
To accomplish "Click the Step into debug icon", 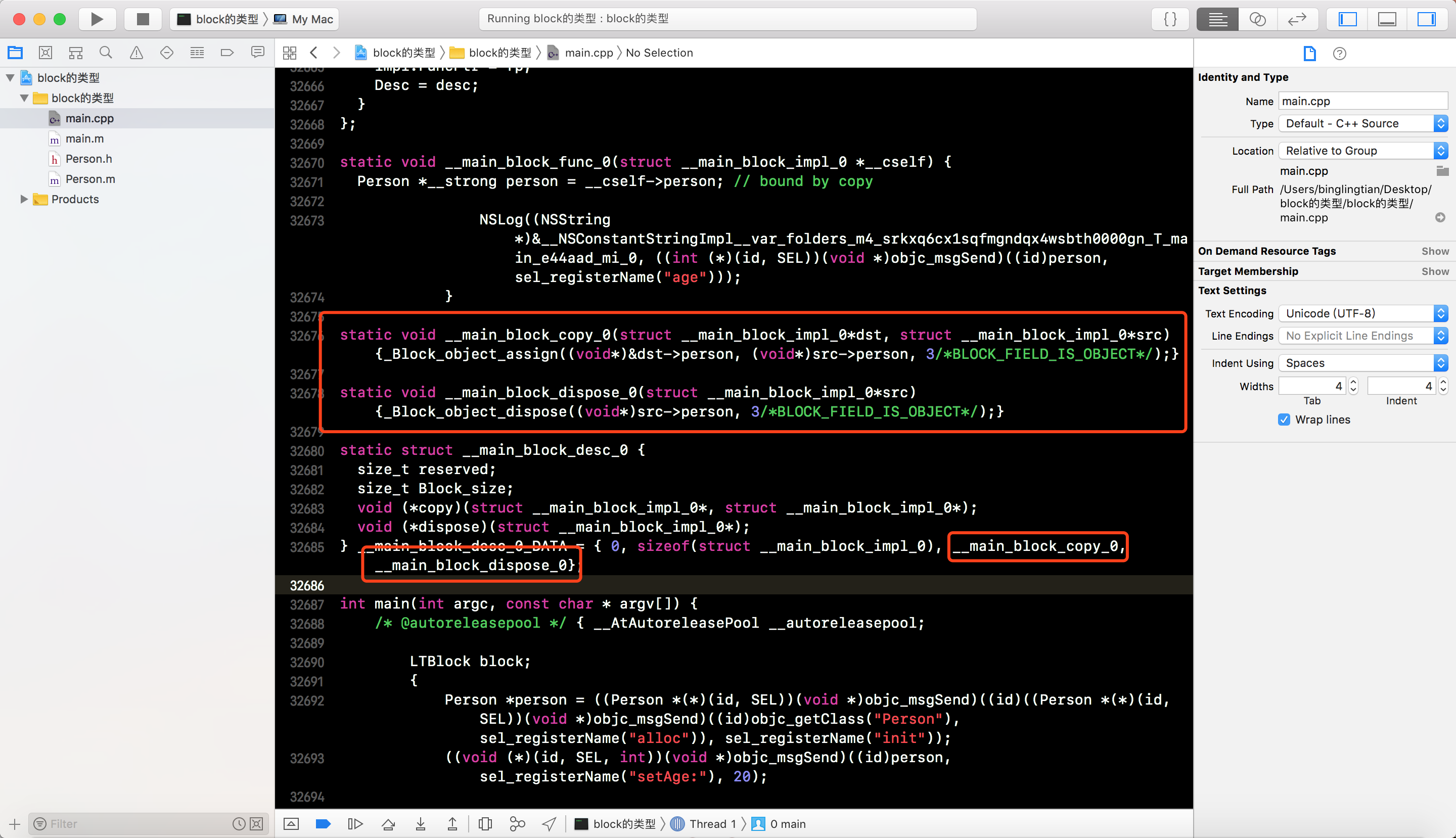I will 420,824.
